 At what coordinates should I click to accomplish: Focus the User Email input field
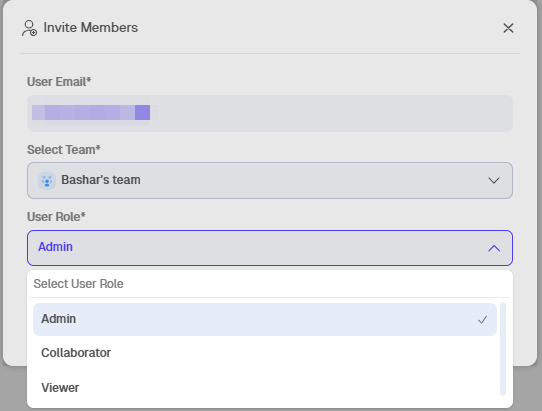tap(270, 113)
